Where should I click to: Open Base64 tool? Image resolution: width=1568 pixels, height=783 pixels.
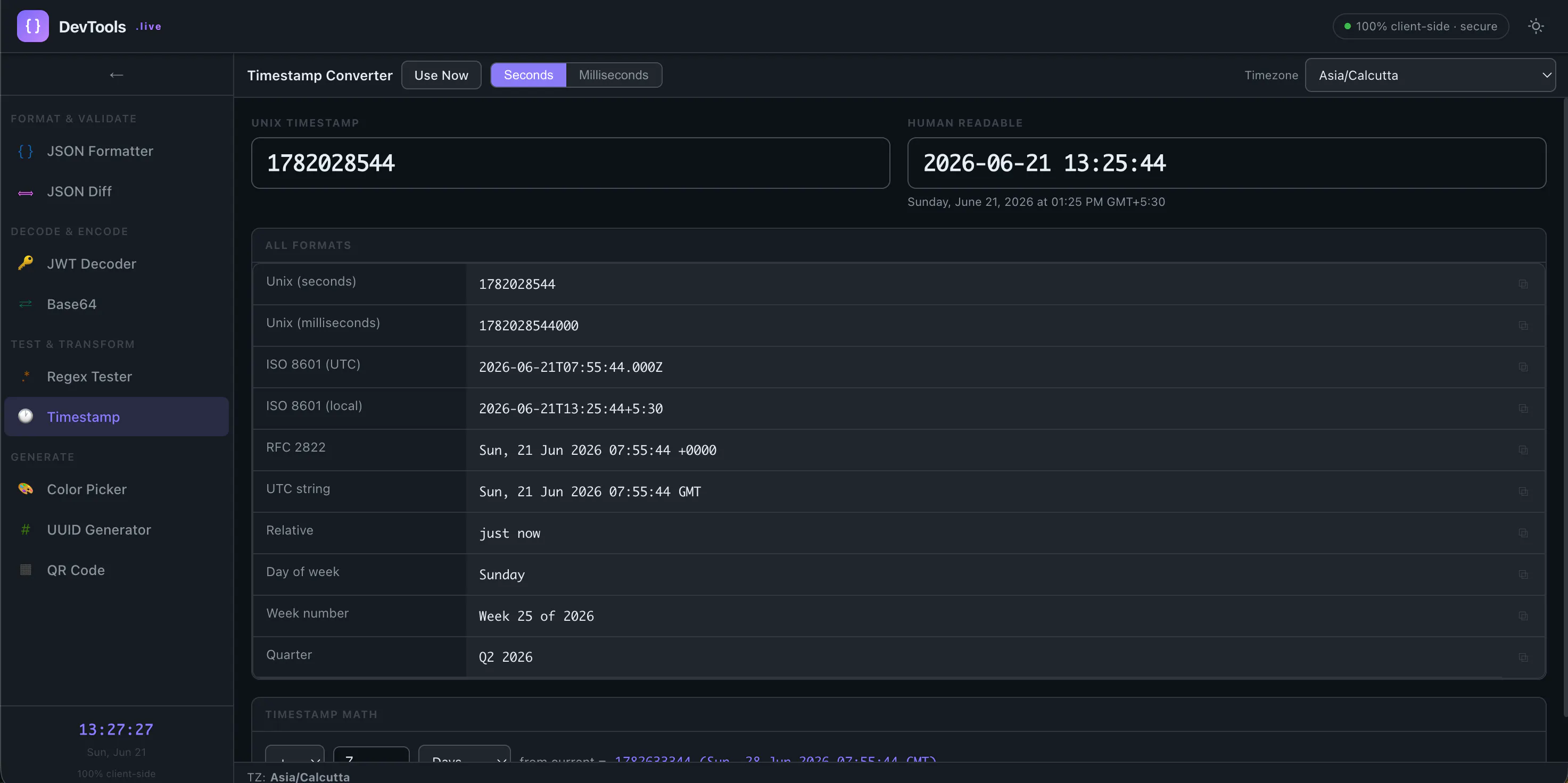click(116, 304)
